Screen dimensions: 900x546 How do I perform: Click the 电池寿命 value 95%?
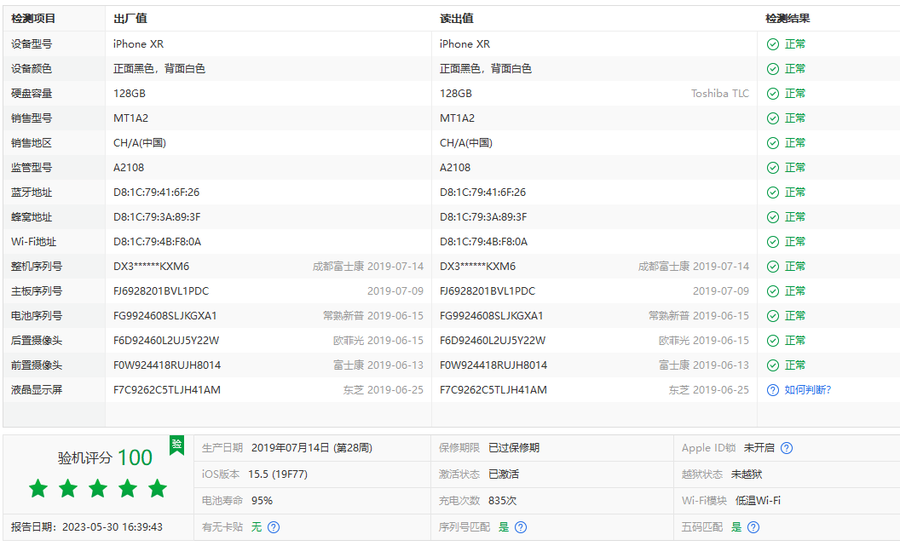point(262,501)
